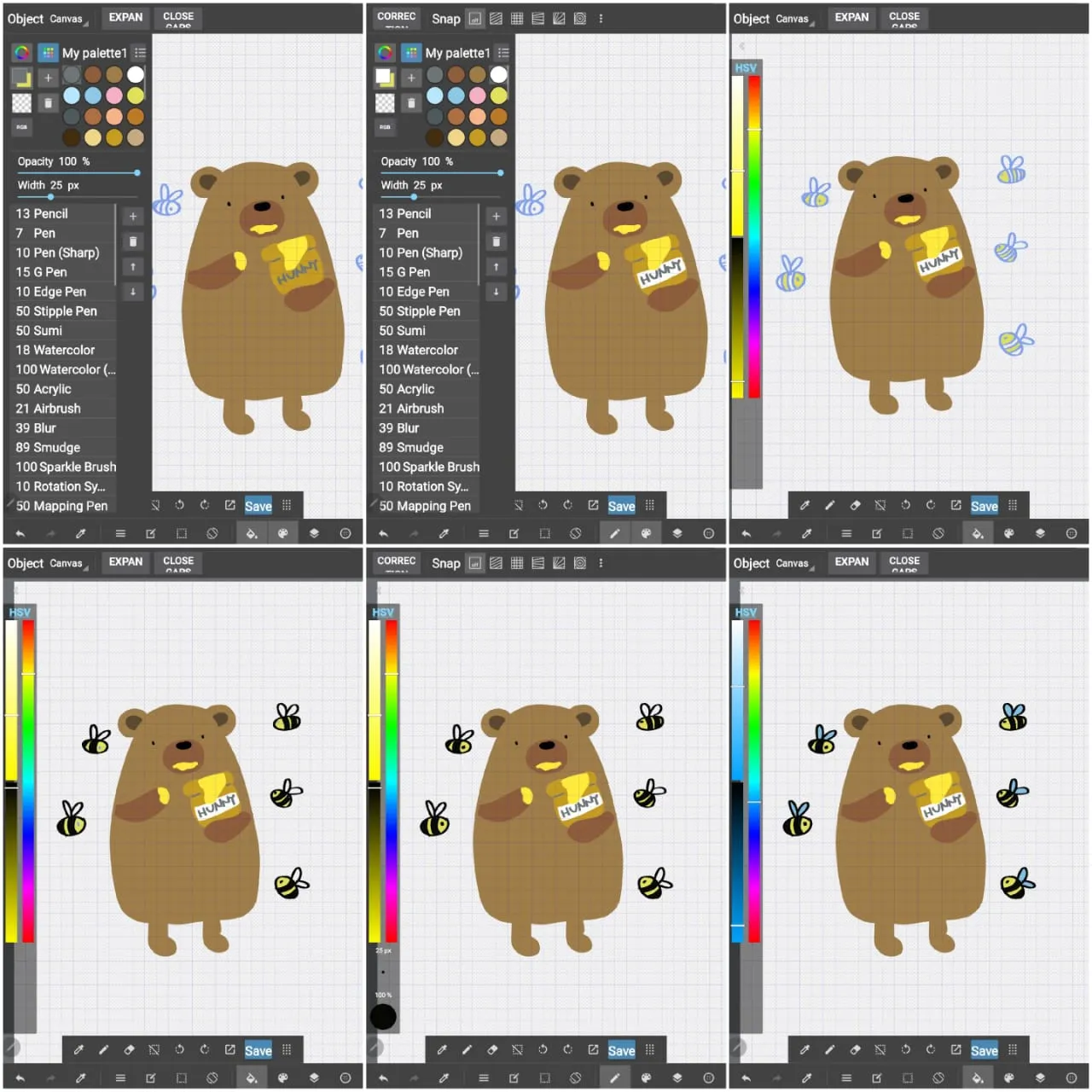1092x1092 pixels.
Task: Click add-color plus icon in top-left palette
Action: pyautogui.click(x=48, y=78)
